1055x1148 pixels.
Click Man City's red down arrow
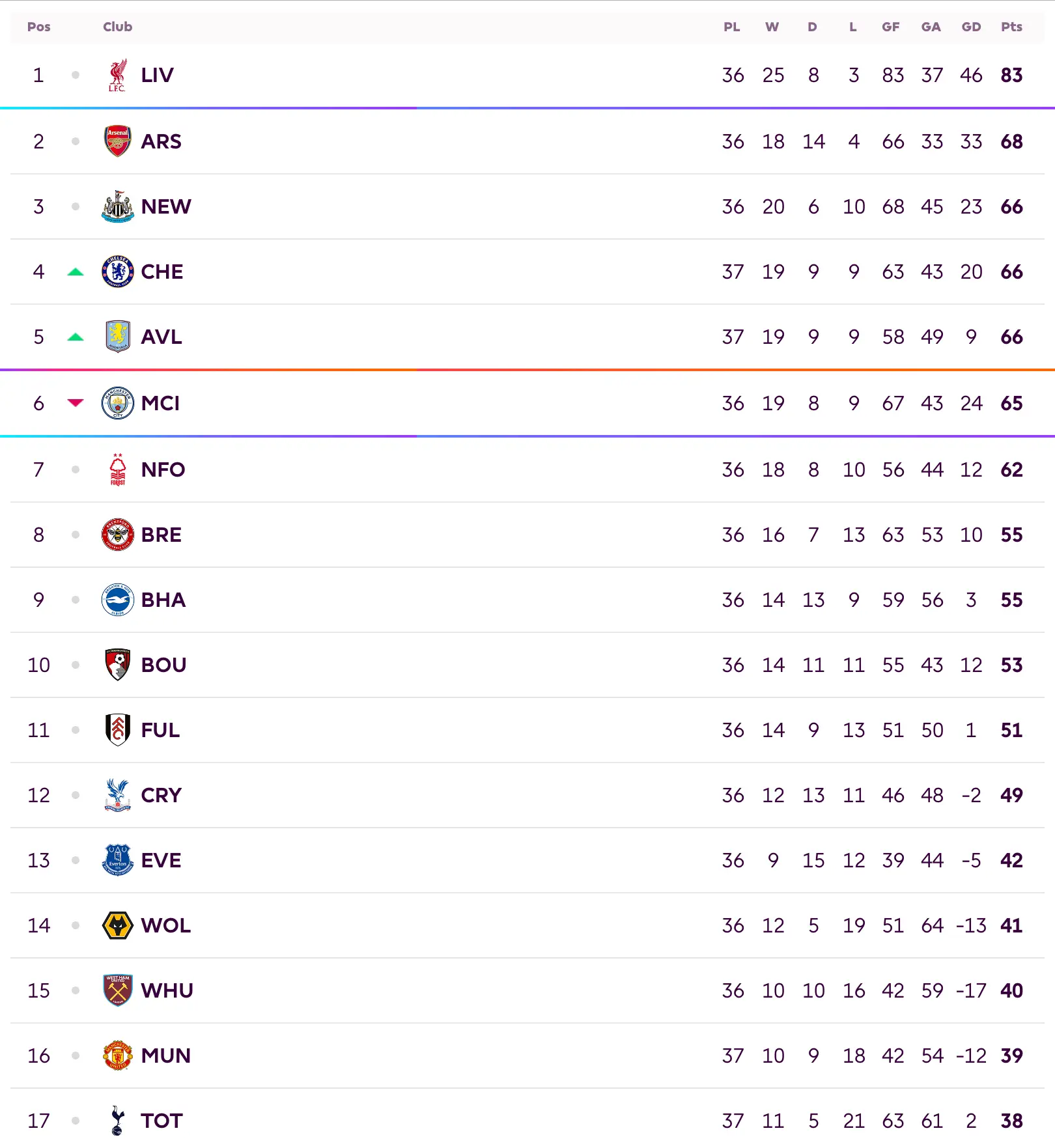click(x=76, y=402)
